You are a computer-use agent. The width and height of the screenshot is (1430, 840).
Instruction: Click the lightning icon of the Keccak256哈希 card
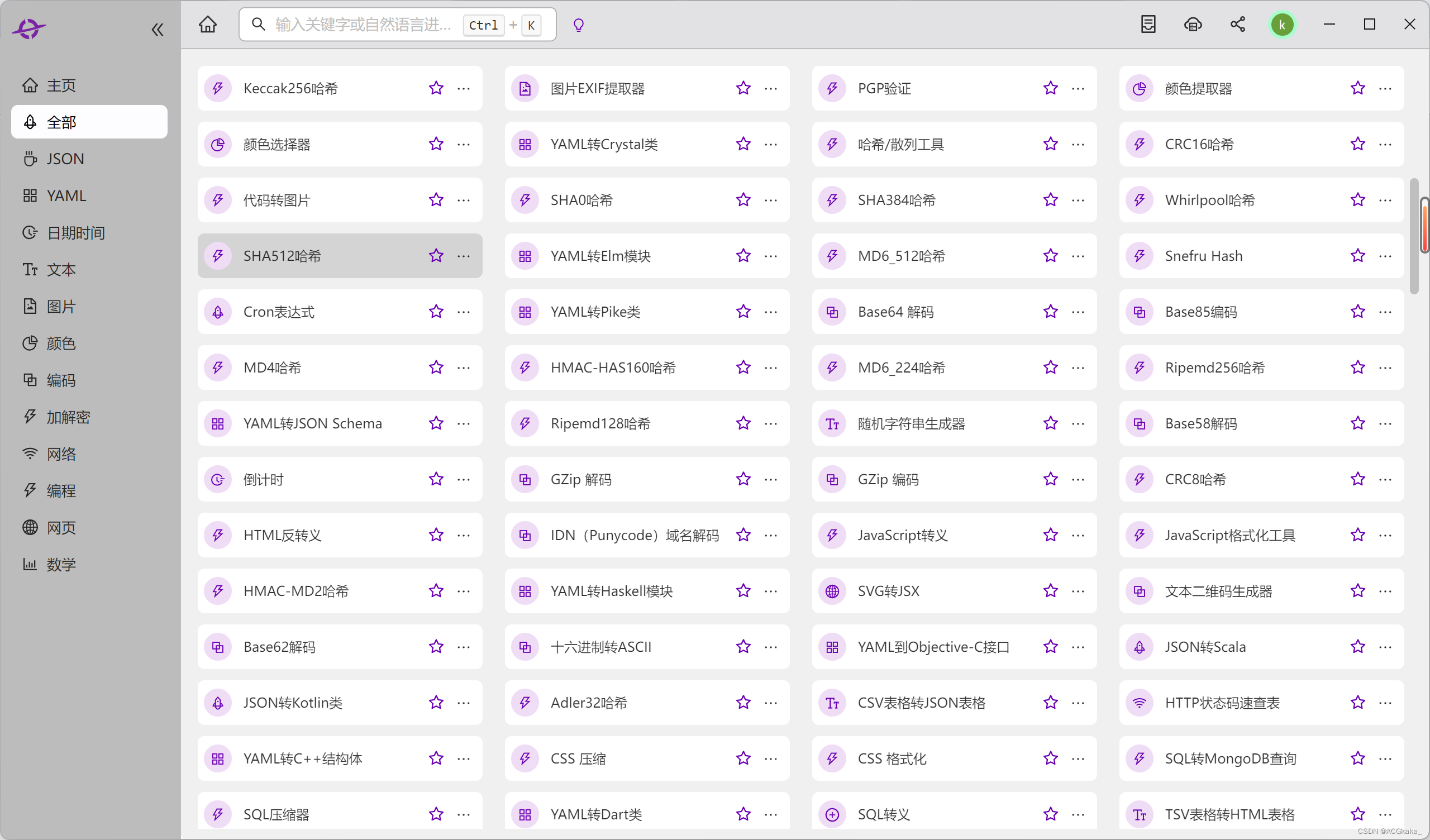tap(218, 89)
